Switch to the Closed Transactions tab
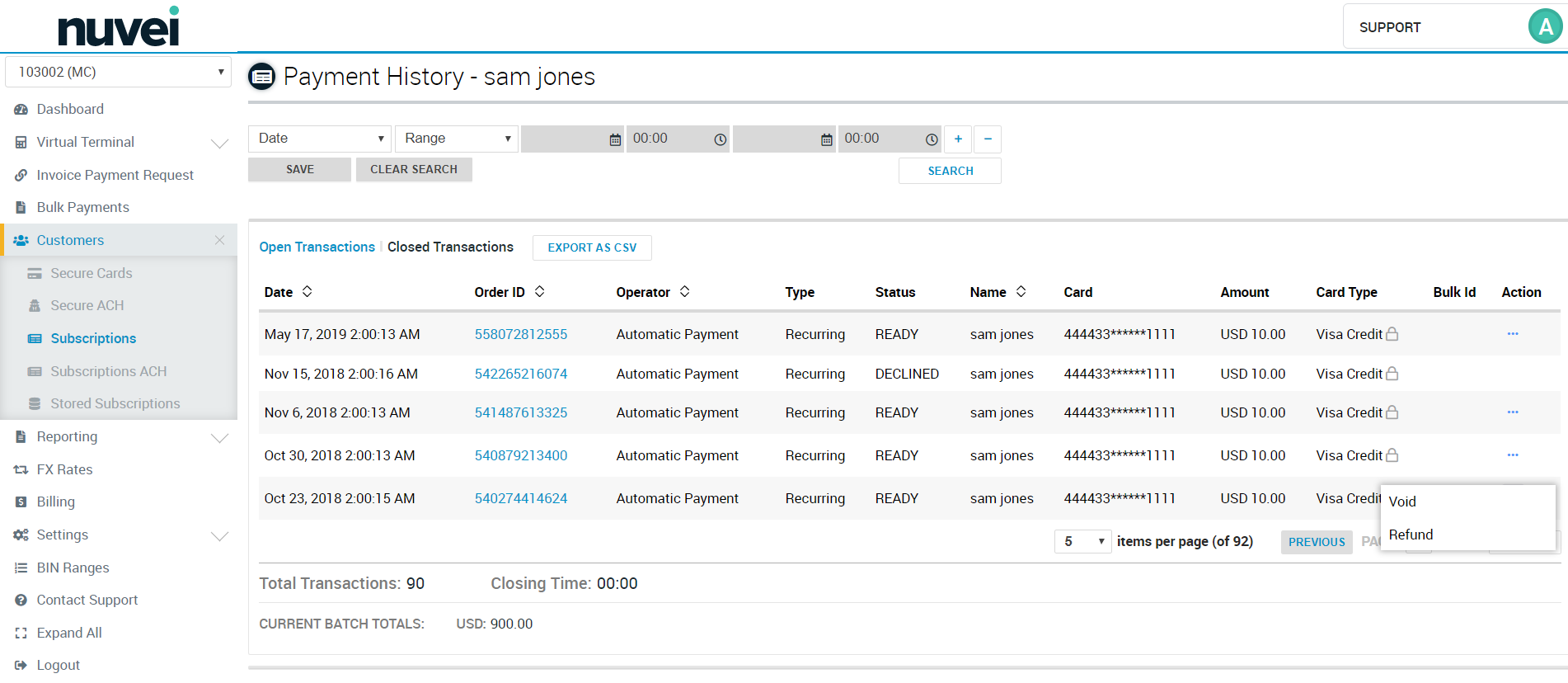Image resolution: width=1568 pixels, height=683 pixels. pyautogui.click(x=450, y=247)
